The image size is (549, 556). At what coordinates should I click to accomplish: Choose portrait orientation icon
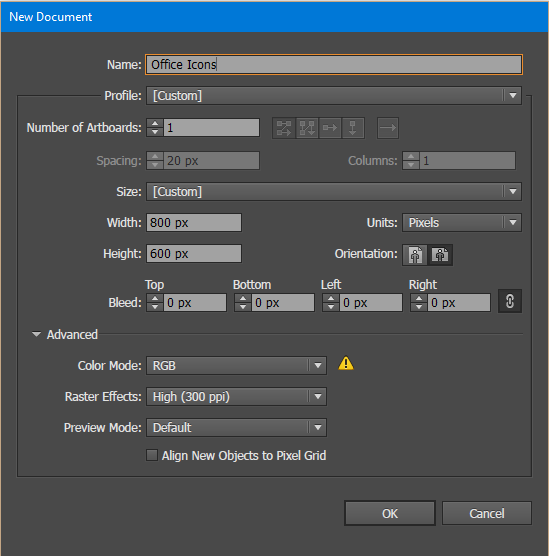(415, 255)
